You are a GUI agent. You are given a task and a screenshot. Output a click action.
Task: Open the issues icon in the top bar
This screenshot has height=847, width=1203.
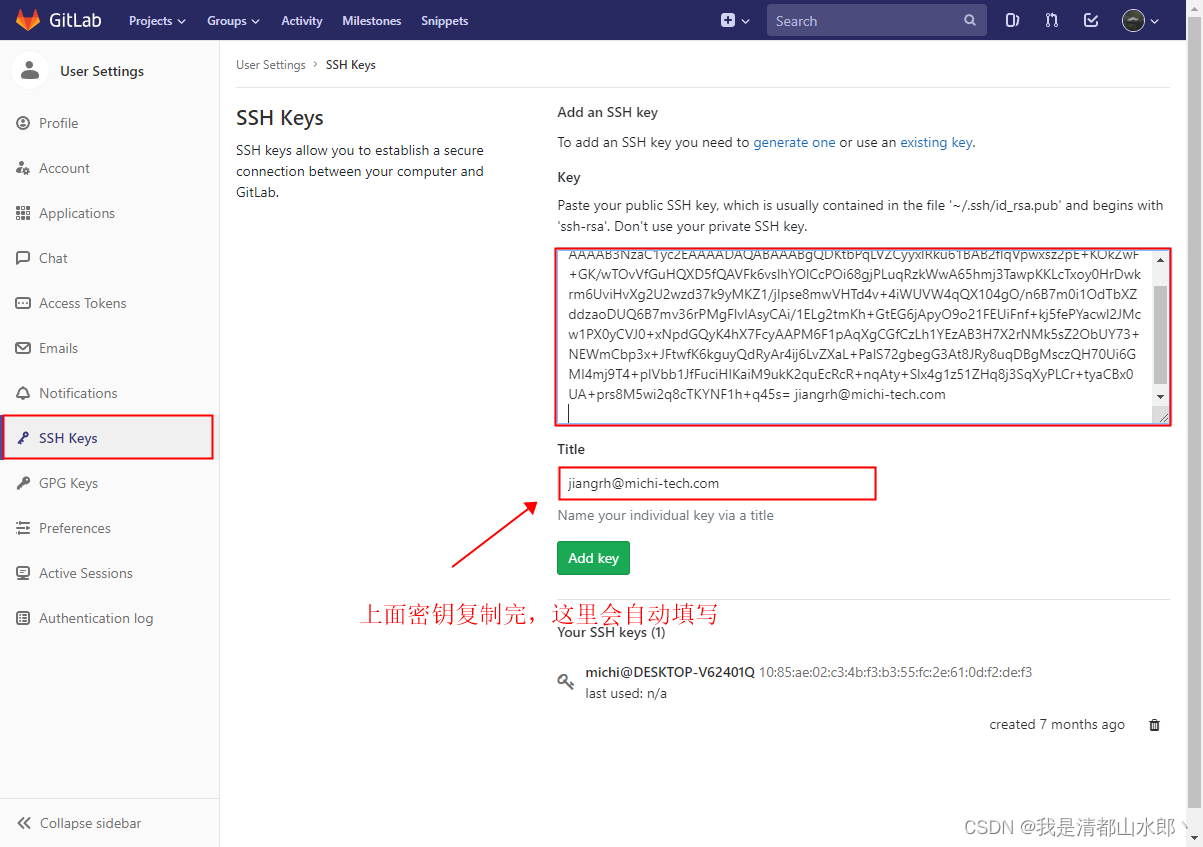tap(1012, 20)
